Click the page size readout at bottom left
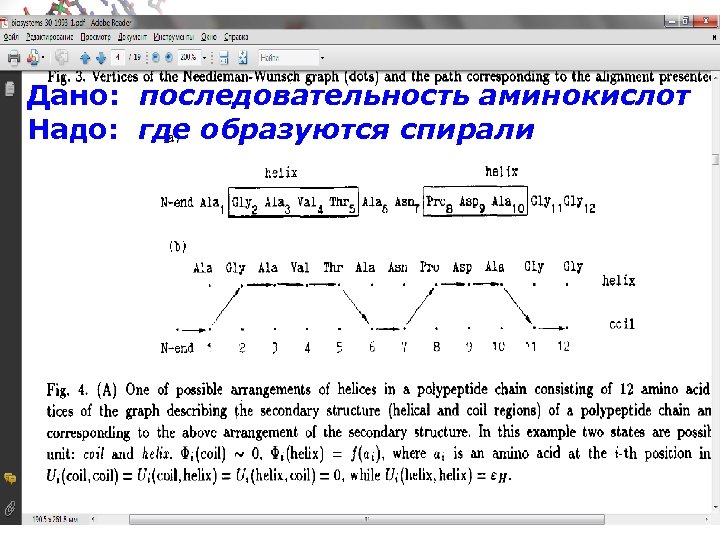This screenshot has height=540, width=720. click(55, 519)
